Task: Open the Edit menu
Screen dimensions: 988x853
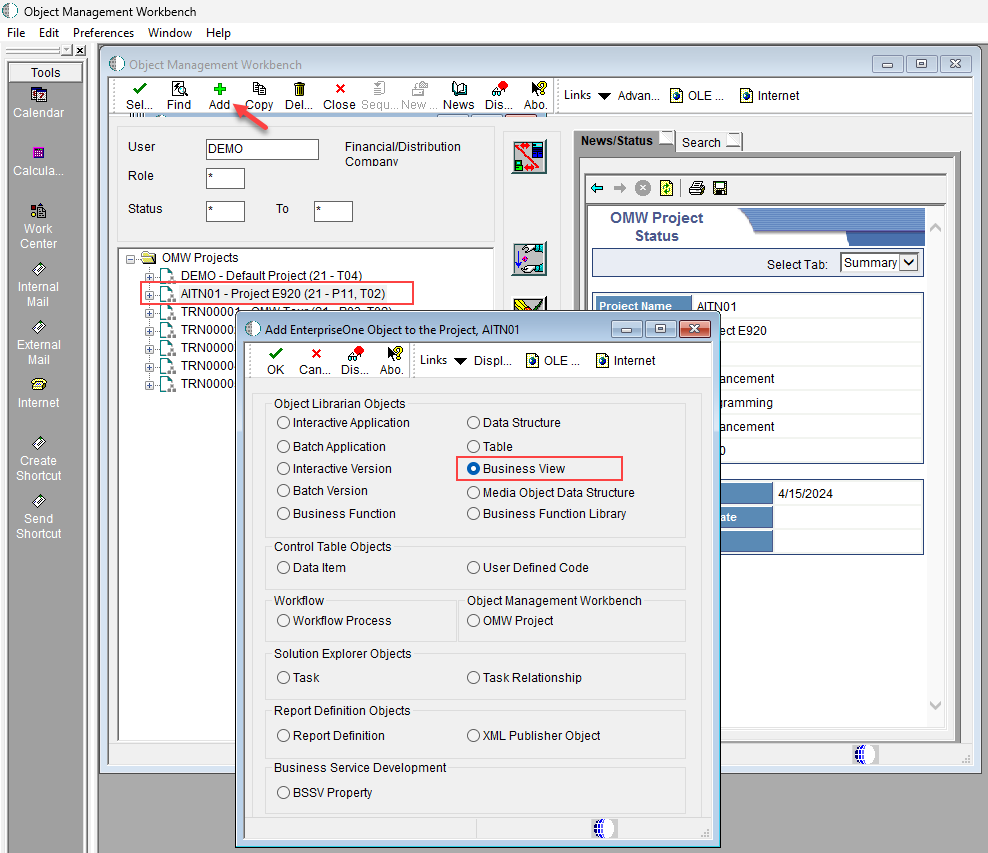Action: [49, 33]
